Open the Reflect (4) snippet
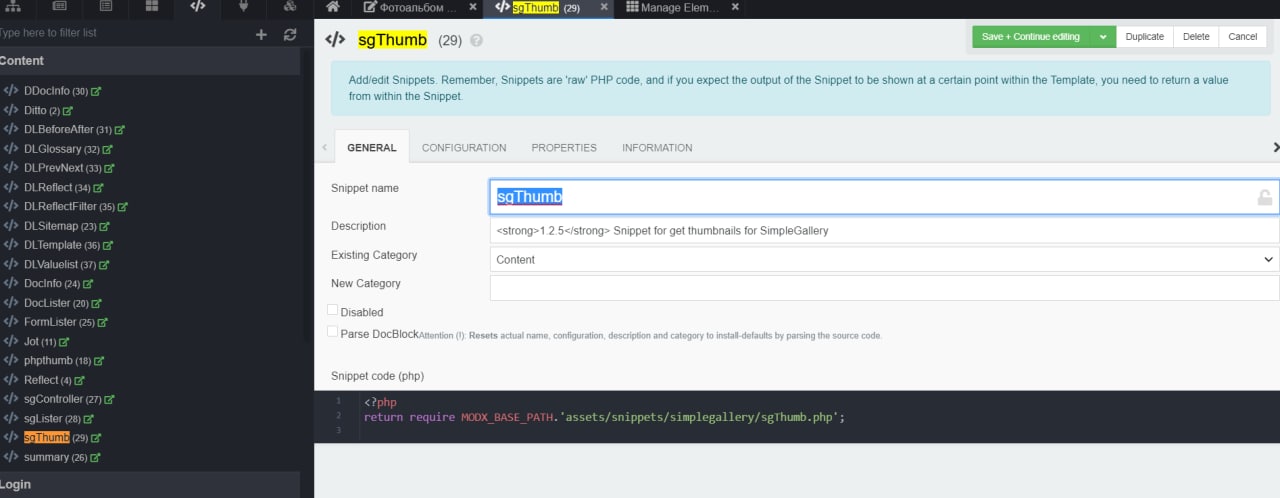 [x=48, y=380]
